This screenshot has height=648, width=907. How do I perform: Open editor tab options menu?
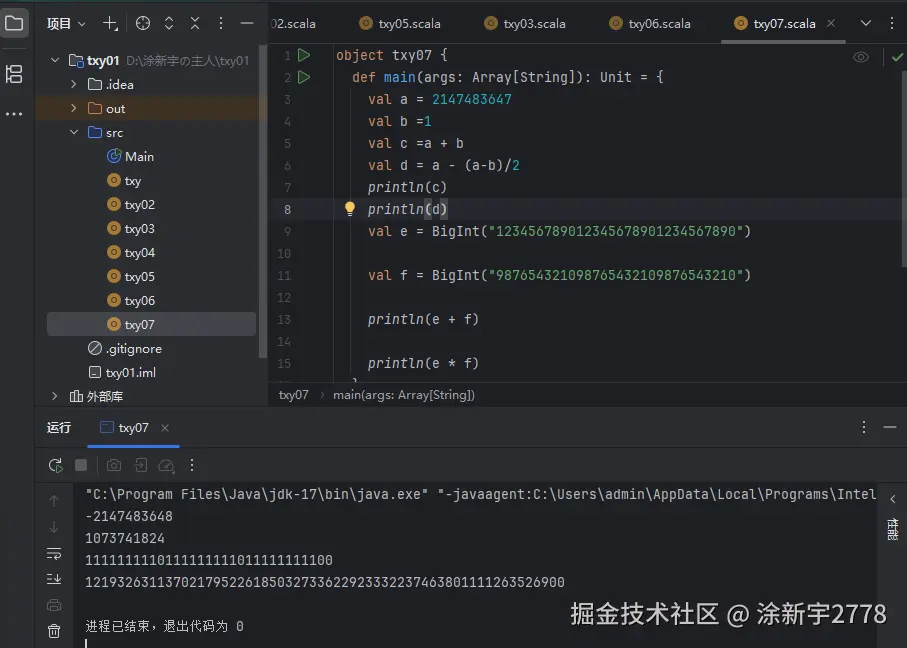891,23
